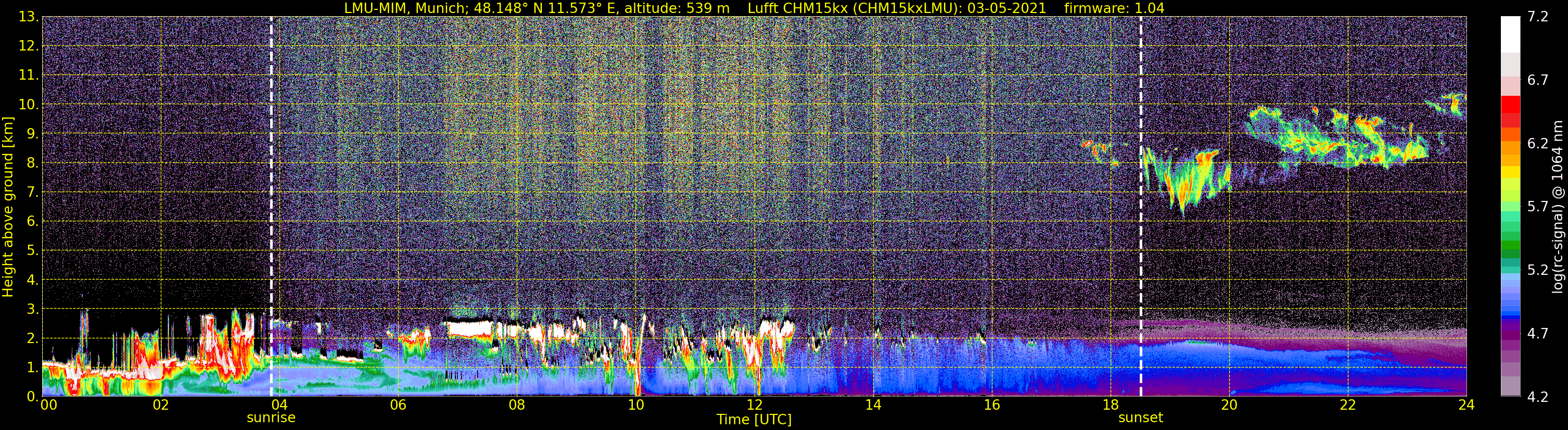This screenshot has width=1568, height=430.
Task: Click the white top segment of colorbar
Action: click(1510, 35)
